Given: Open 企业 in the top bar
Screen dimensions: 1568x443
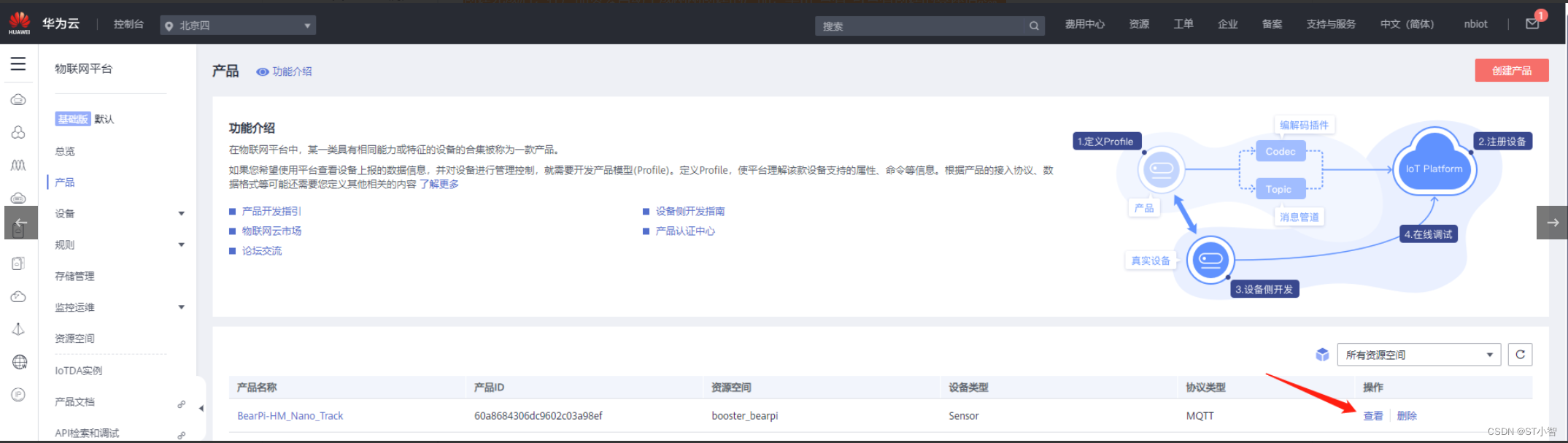Looking at the screenshot, I should coord(1228,24).
